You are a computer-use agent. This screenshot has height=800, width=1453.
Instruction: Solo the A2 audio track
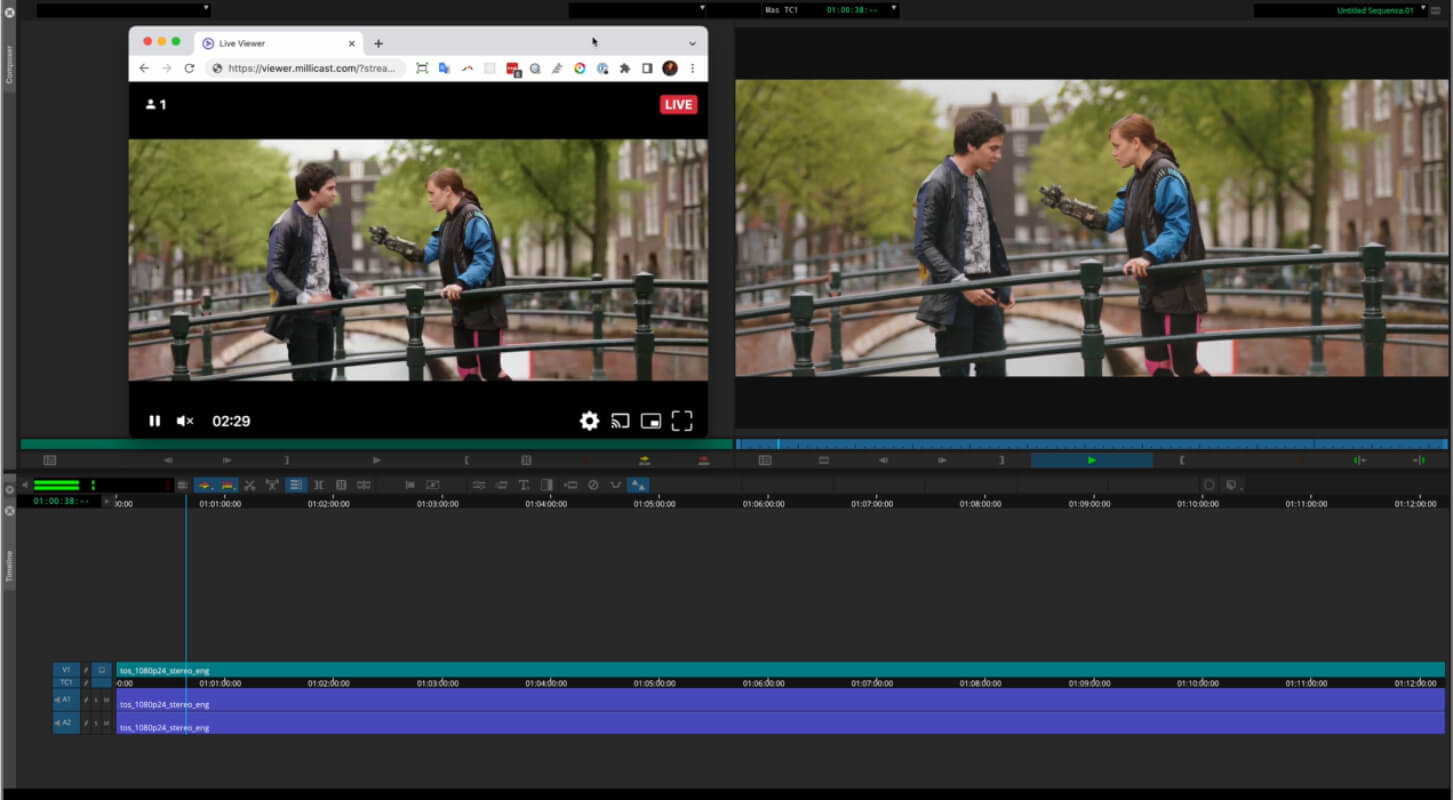click(96, 722)
